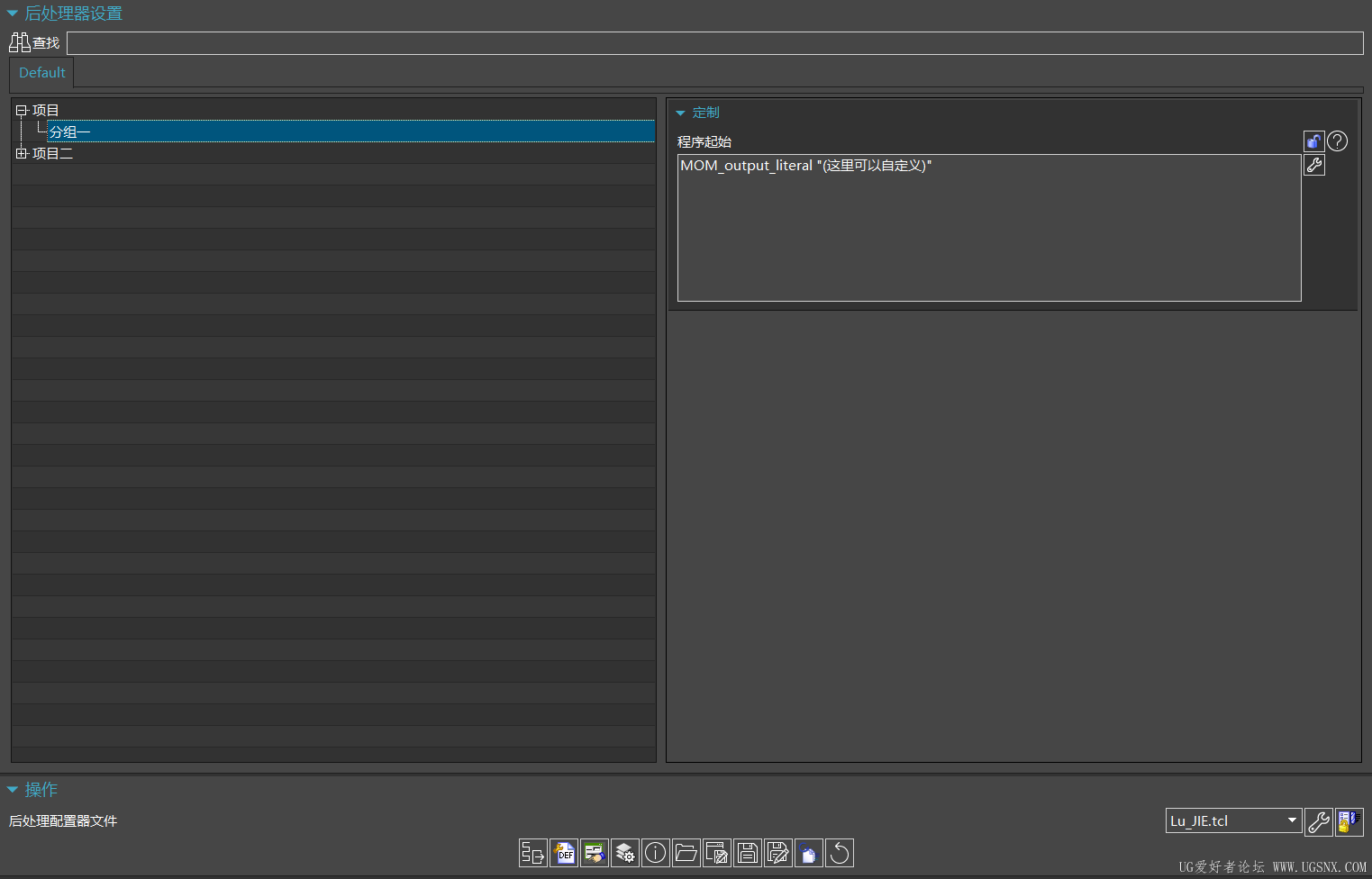Collapse the 后处理器设置 section
This screenshot has width=1372, height=879.
[13, 14]
